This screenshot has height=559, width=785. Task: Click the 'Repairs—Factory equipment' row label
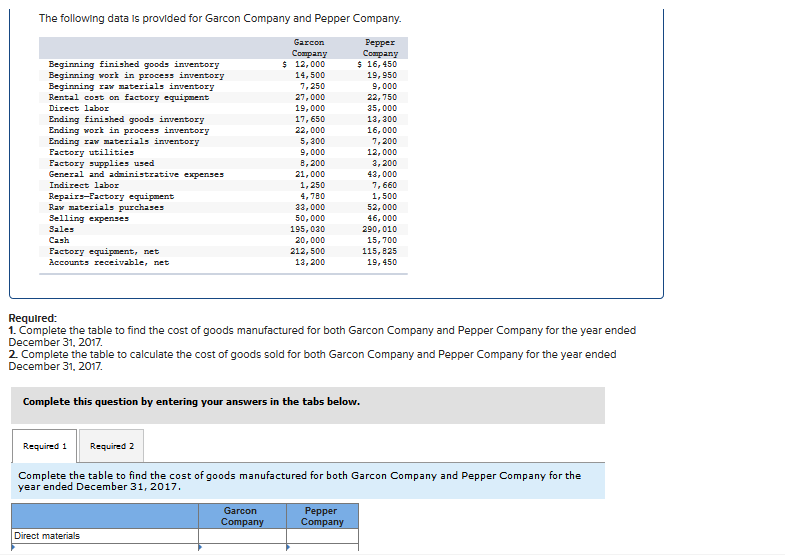click(111, 197)
